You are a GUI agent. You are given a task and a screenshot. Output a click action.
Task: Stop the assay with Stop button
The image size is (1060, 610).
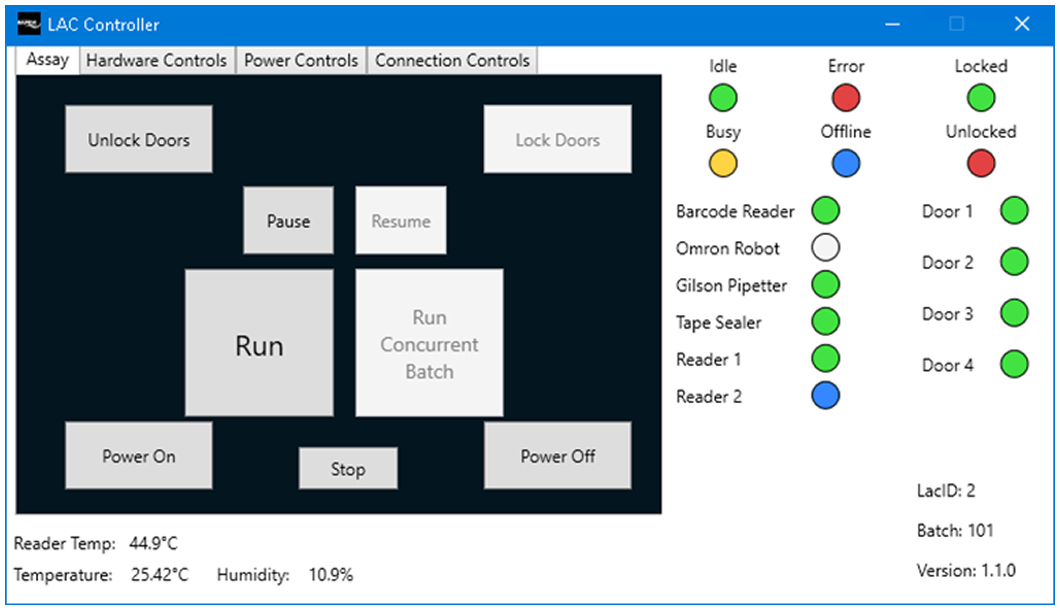tap(348, 469)
